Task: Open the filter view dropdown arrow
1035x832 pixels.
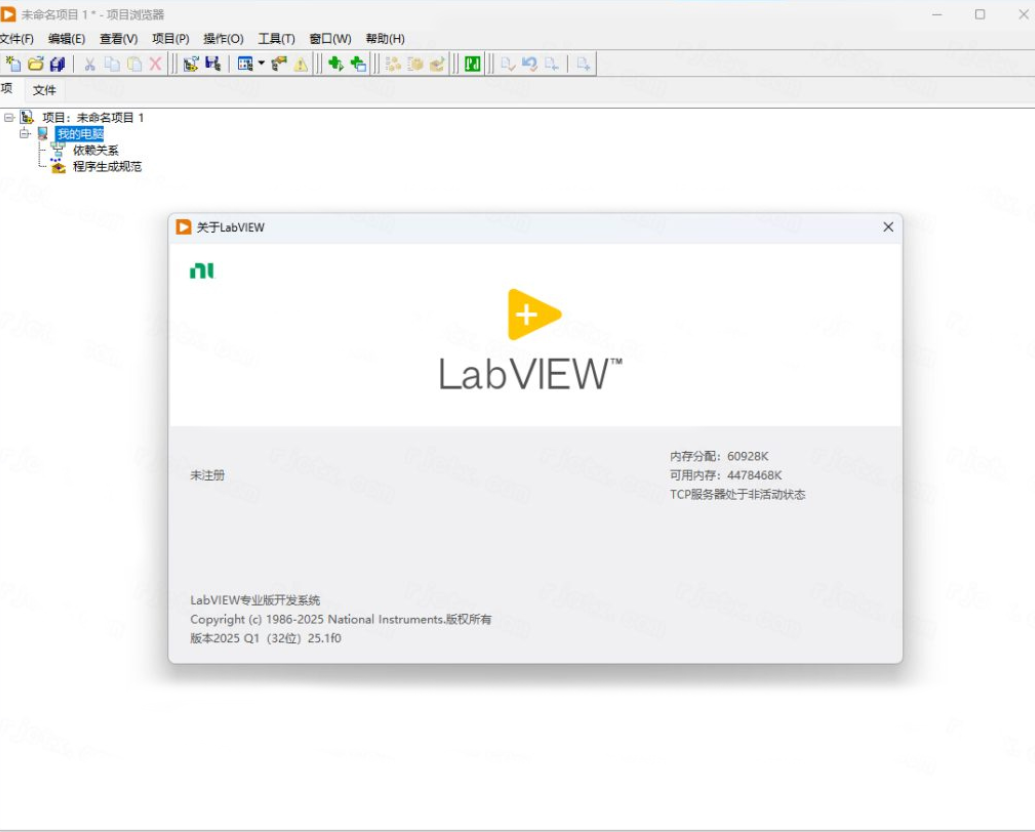Action: pos(261,64)
